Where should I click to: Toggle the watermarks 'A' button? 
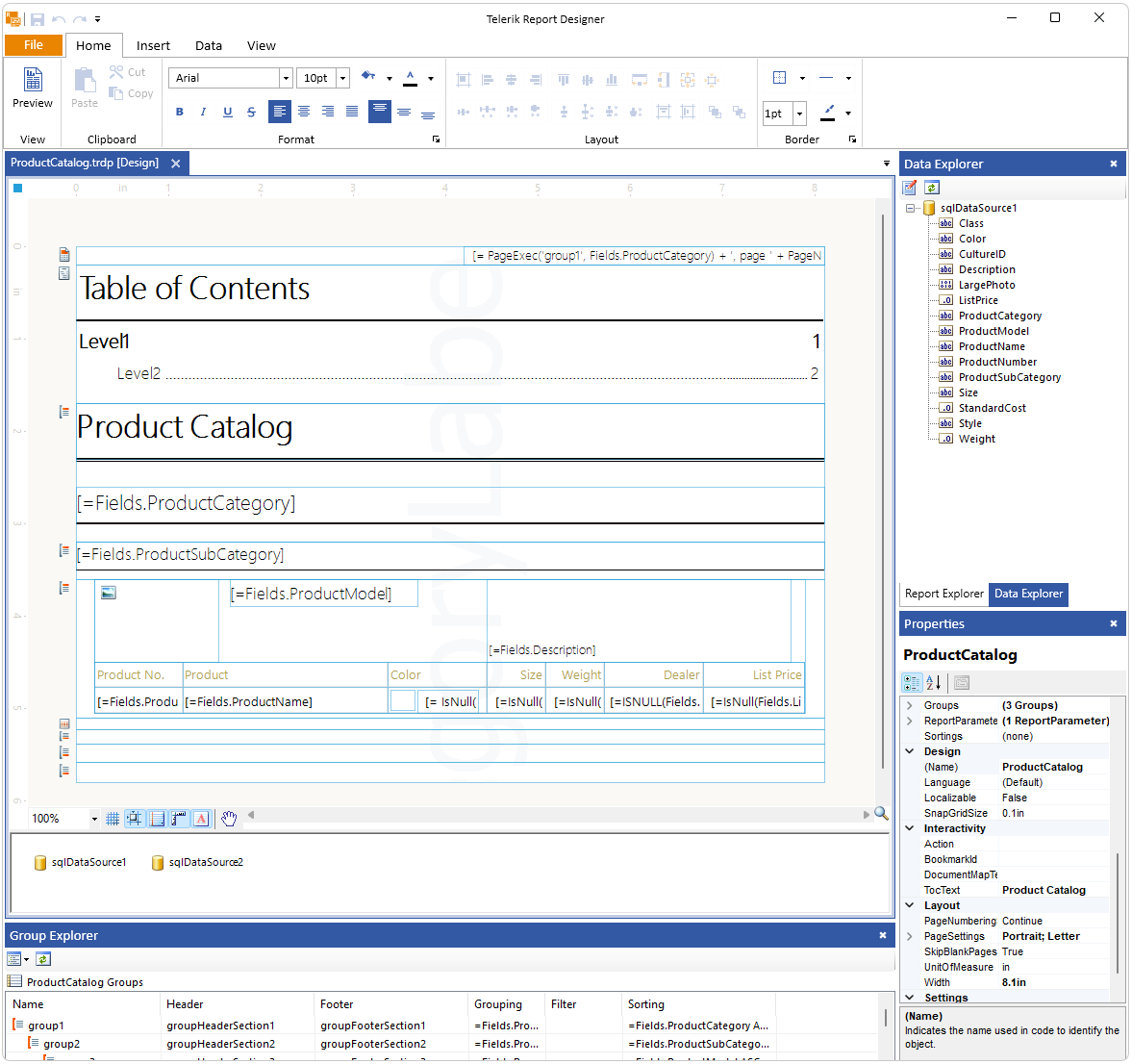pos(201,819)
